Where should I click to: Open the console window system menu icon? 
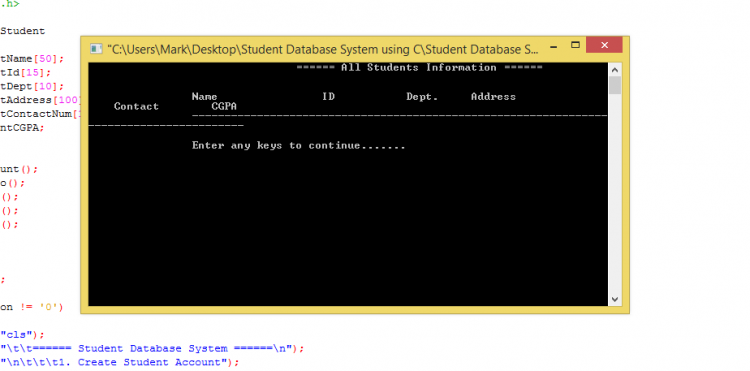(x=96, y=49)
